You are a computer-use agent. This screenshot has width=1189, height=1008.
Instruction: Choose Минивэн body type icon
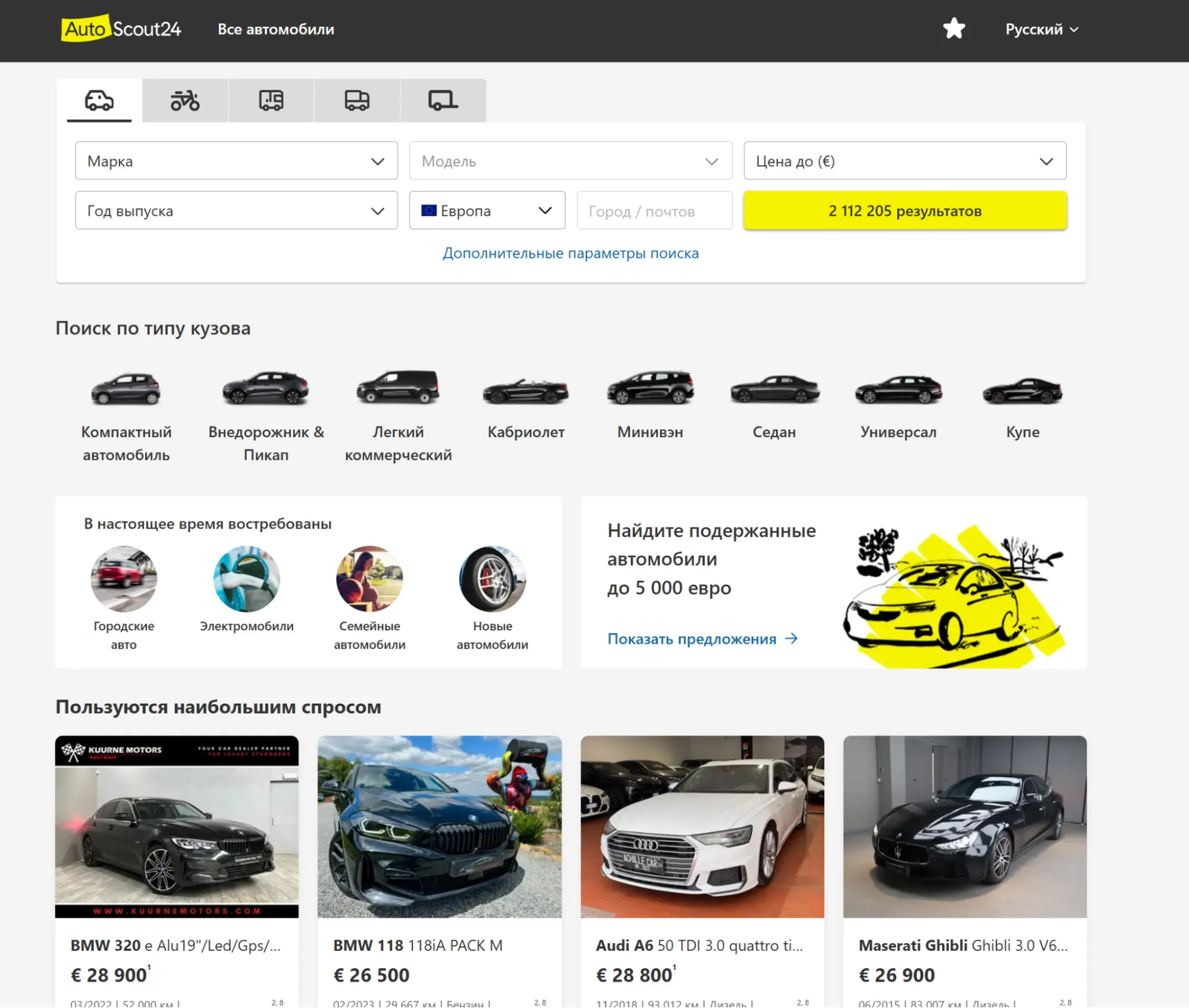click(x=650, y=387)
